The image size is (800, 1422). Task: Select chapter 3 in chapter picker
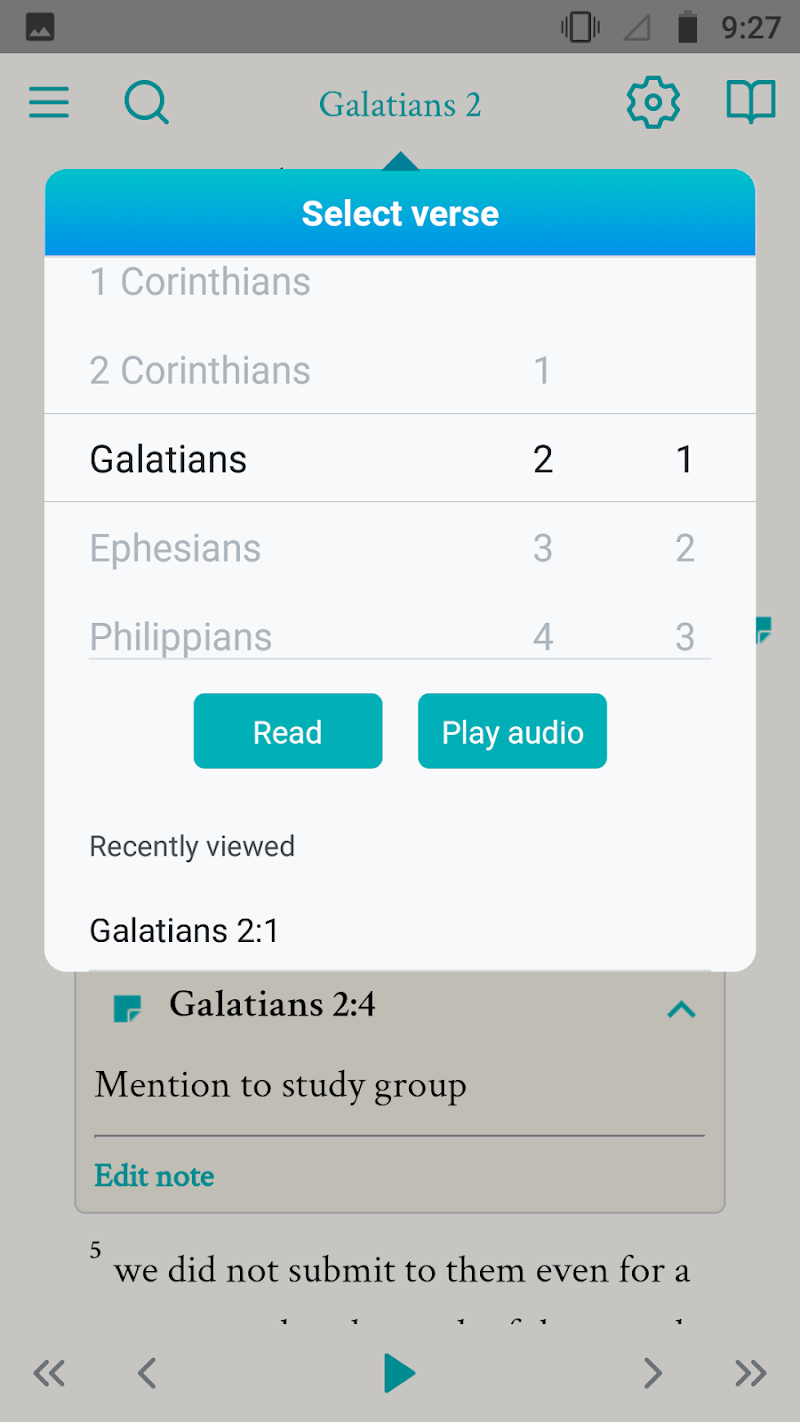point(543,548)
